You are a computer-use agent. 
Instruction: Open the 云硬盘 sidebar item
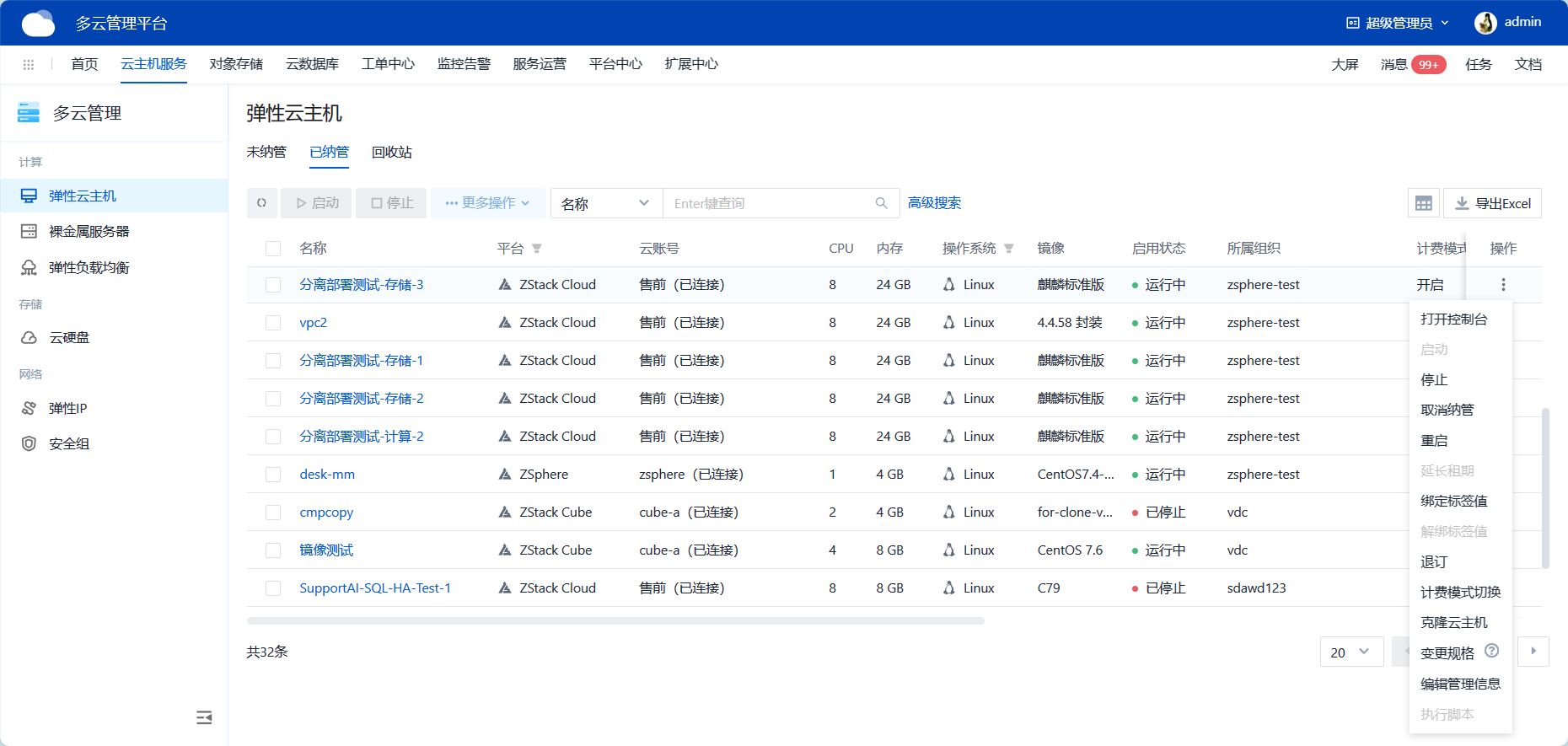click(x=114, y=337)
